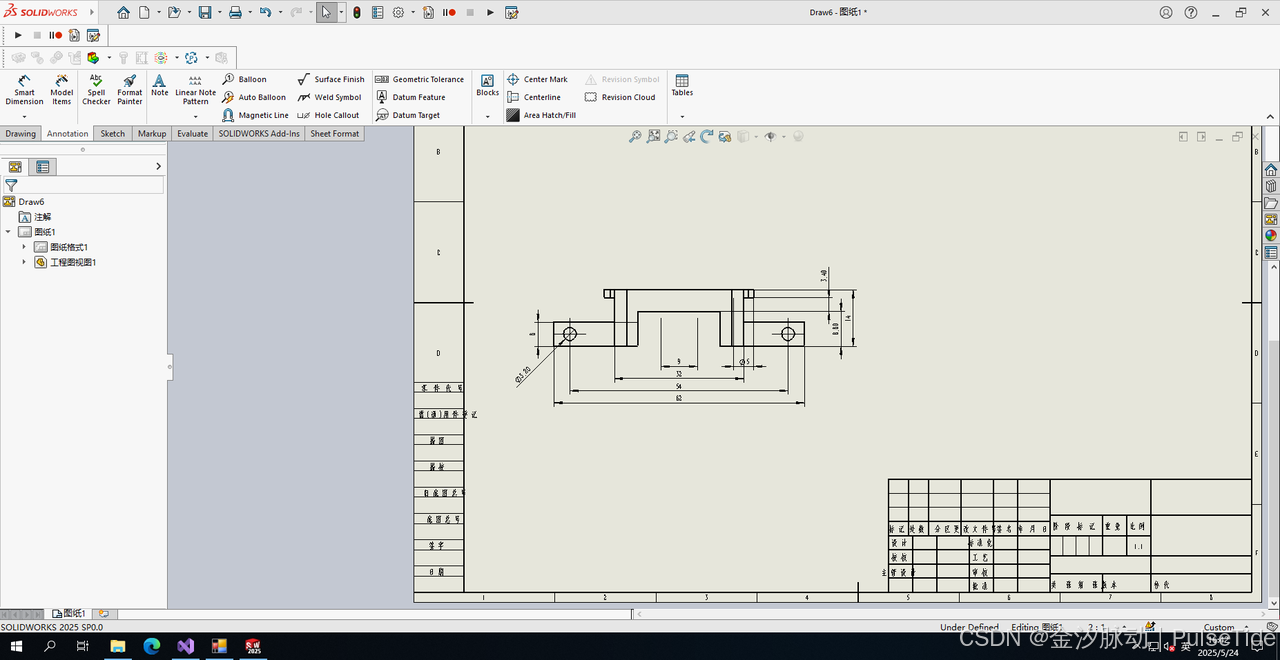
Task: Insert a Magnetic Line
Action: [255, 115]
